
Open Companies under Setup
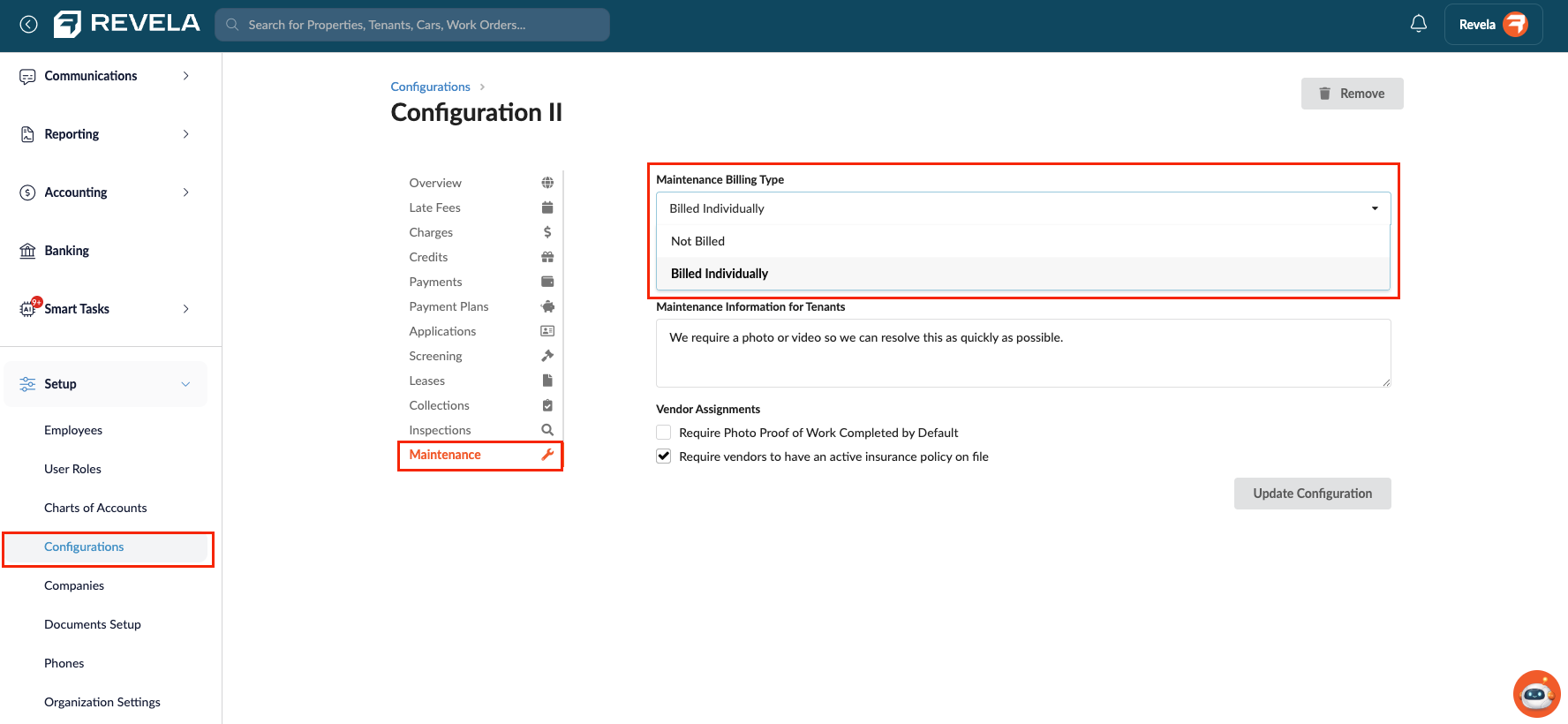coord(74,585)
